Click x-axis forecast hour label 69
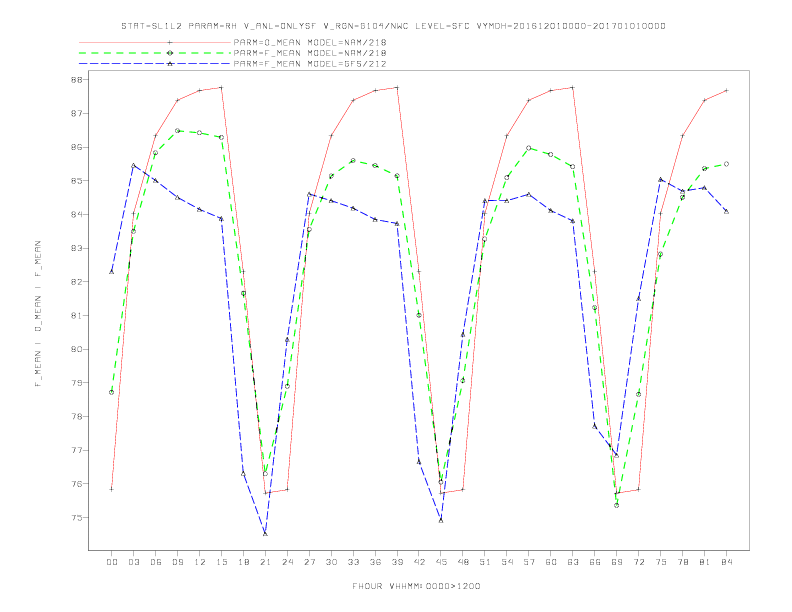Viewport: 792px width, 612px height. point(617,562)
